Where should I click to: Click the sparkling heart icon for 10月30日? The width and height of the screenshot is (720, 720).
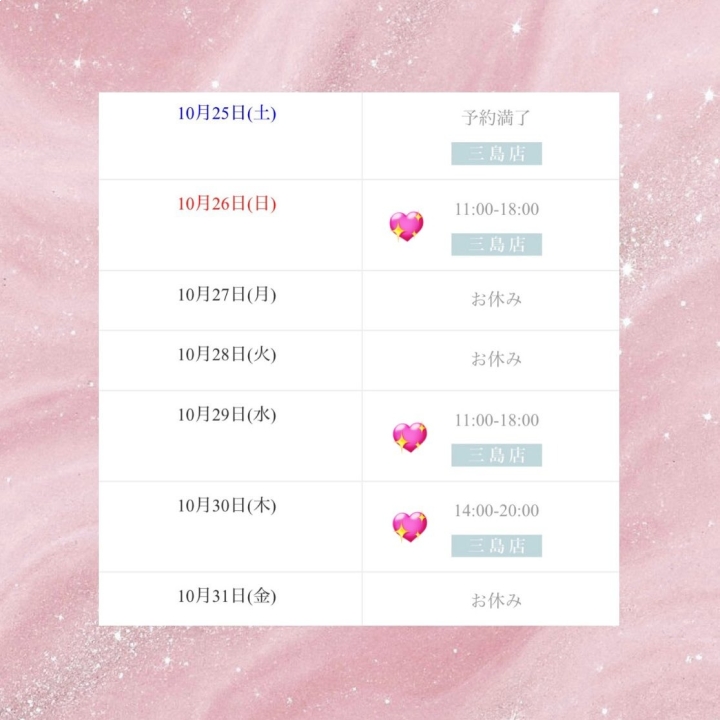(409, 527)
